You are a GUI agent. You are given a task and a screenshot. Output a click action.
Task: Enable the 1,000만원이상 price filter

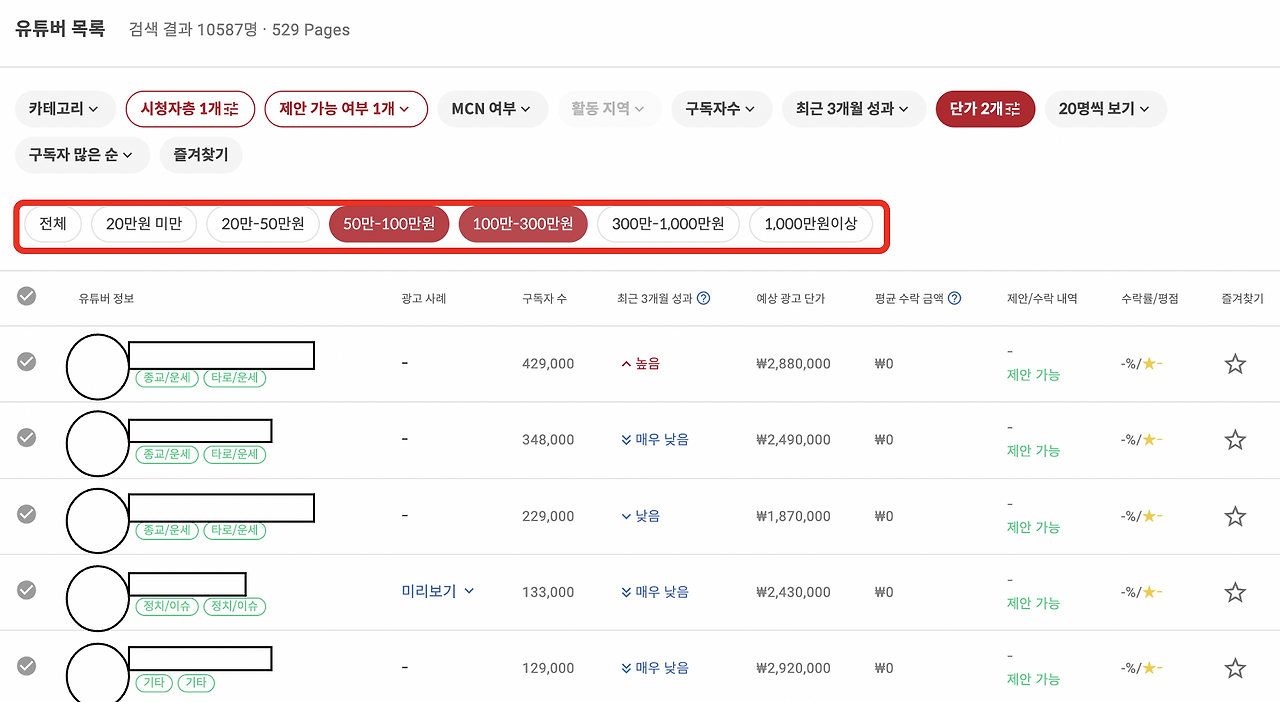point(812,224)
